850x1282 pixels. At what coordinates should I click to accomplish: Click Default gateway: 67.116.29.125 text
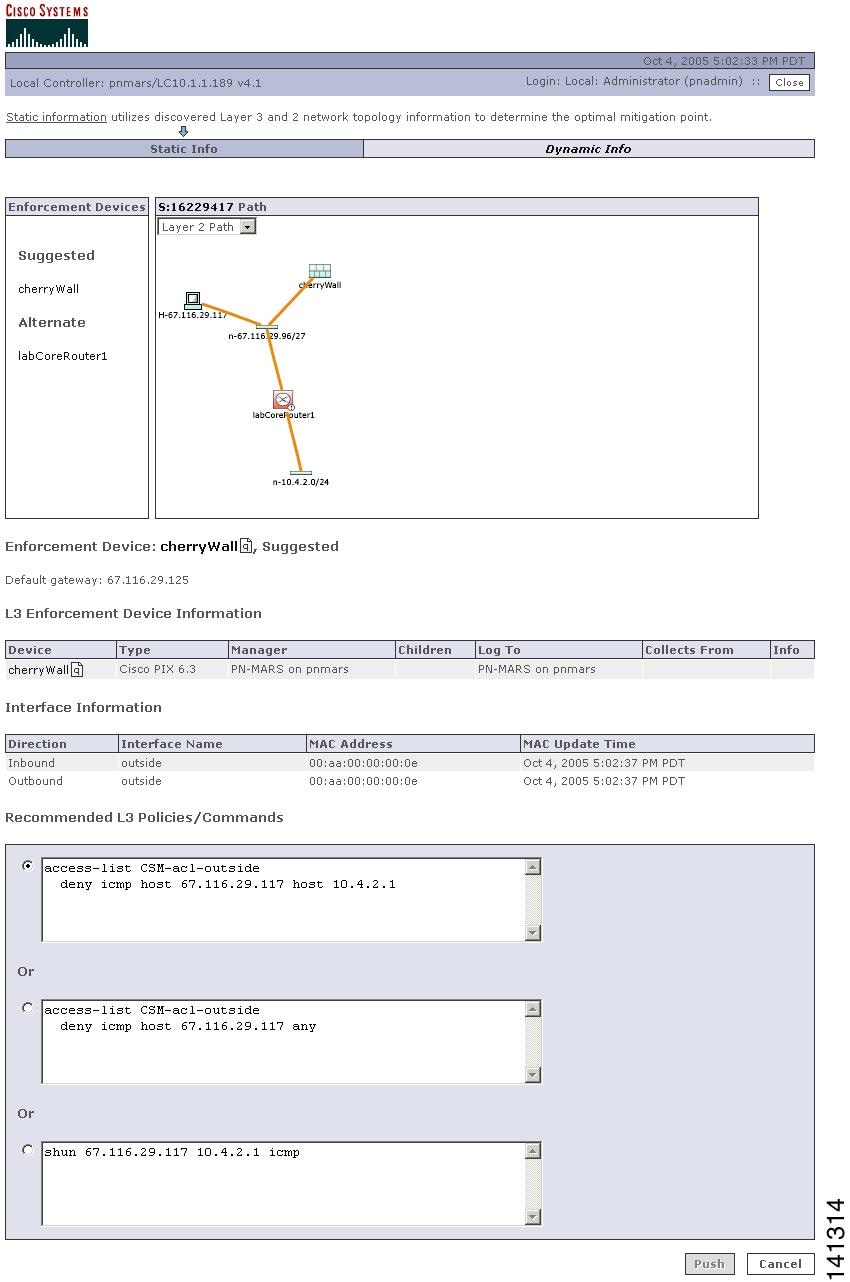[97, 580]
